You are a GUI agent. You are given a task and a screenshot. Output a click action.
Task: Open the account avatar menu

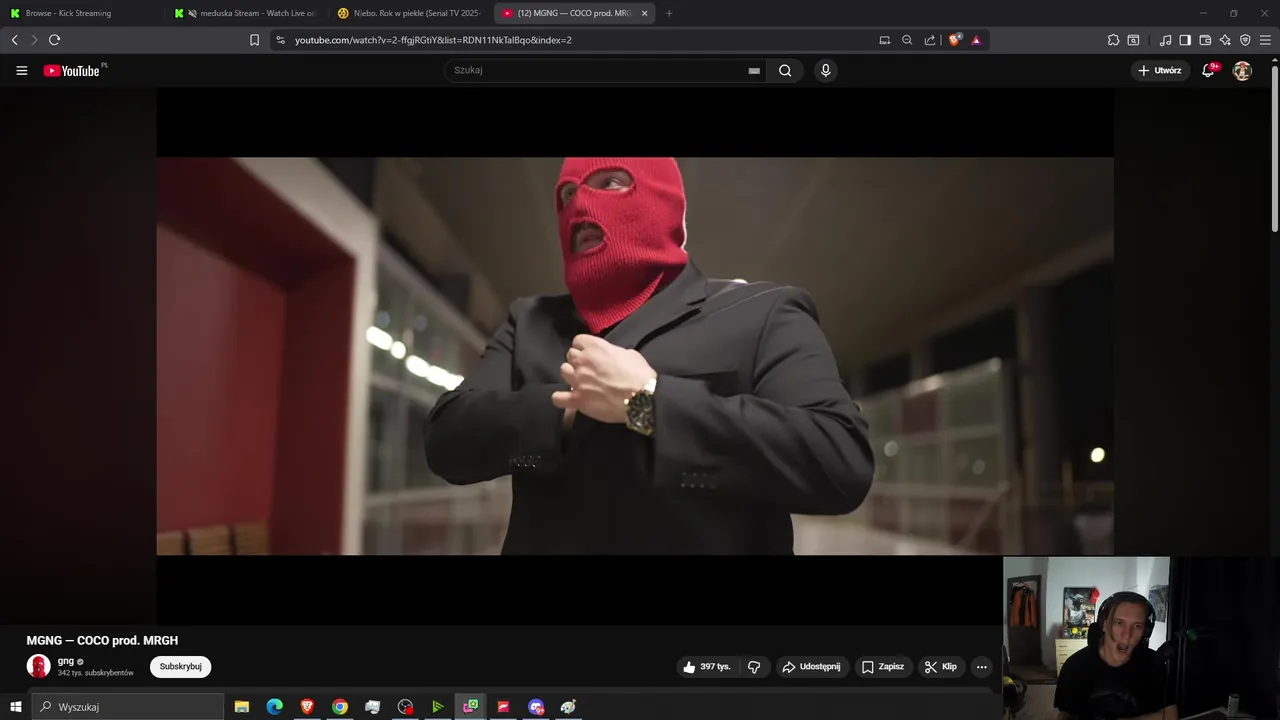(x=1242, y=71)
